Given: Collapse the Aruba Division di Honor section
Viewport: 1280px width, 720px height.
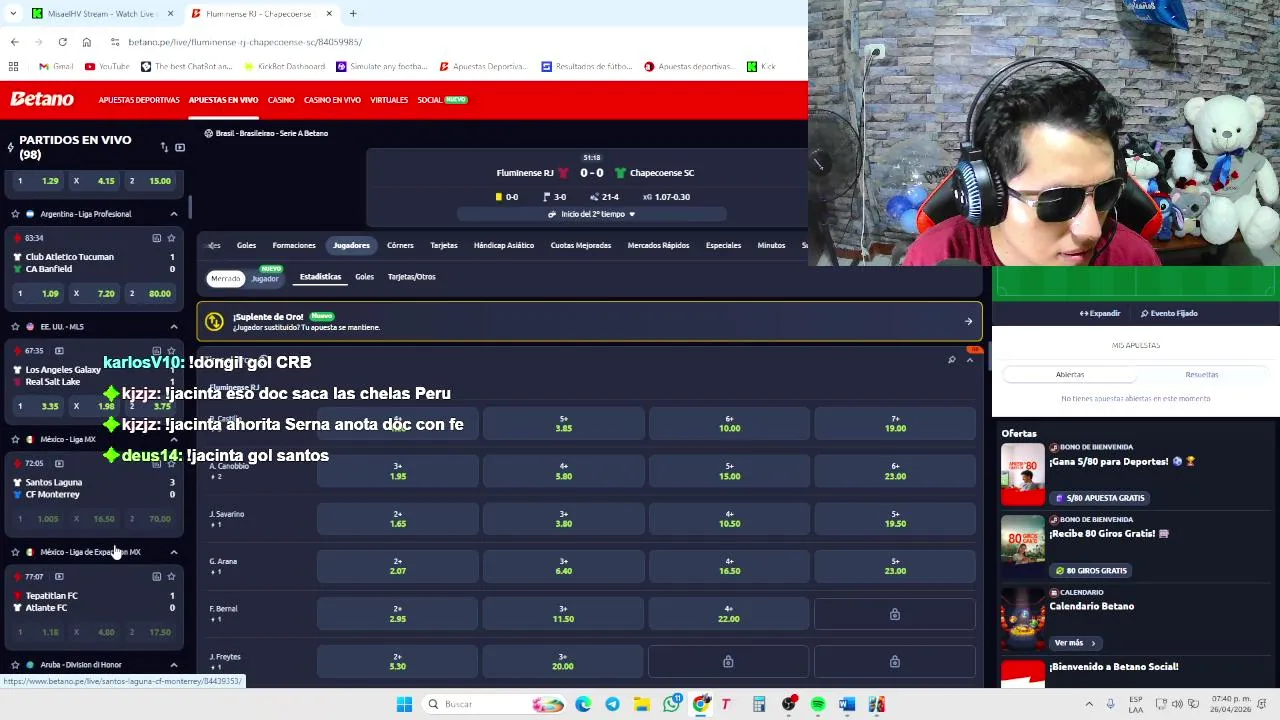Looking at the screenshot, I should (x=174, y=665).
